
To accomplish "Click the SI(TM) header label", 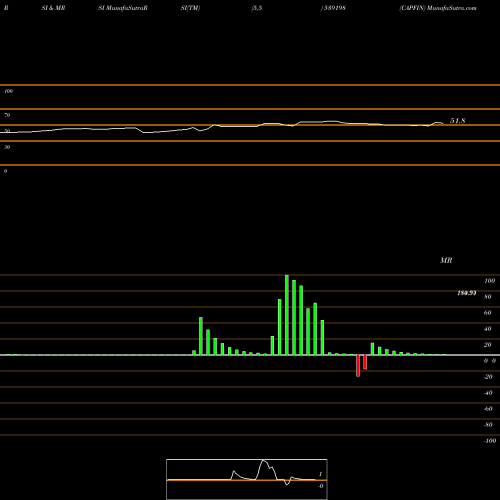I will pos(190,8).
